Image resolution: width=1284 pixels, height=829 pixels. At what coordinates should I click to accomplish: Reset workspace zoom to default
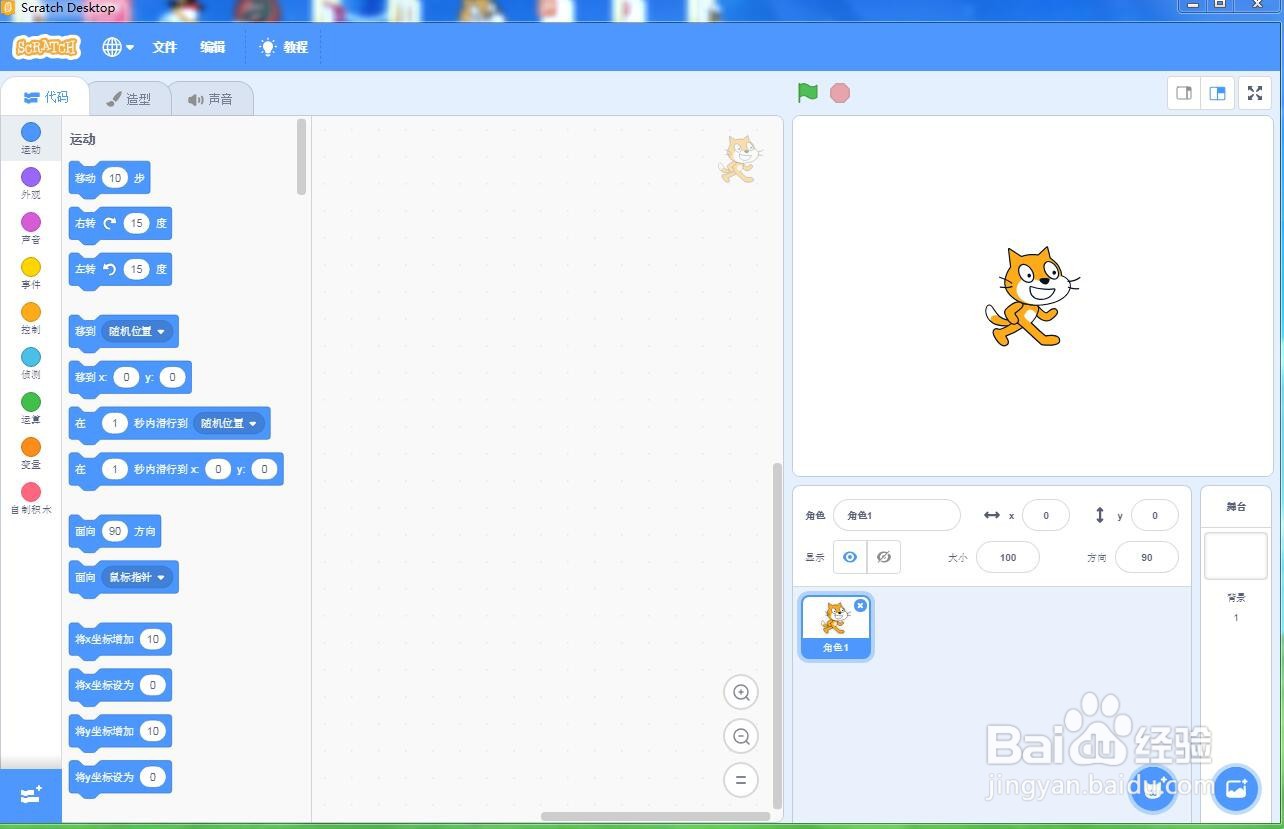pyautogui.click(x=741, y=780)
